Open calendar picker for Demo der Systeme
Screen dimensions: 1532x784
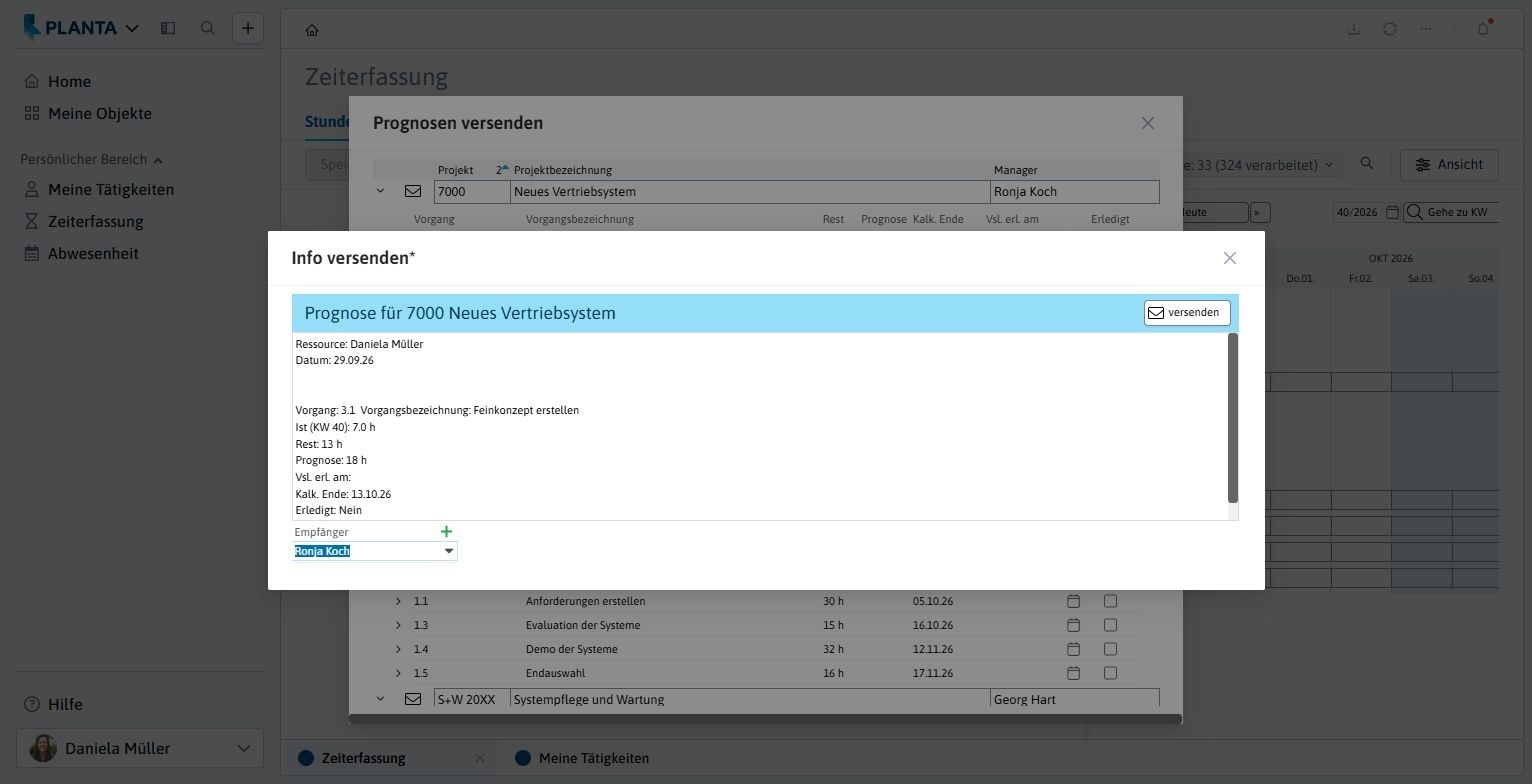(x=1073, y=649)
